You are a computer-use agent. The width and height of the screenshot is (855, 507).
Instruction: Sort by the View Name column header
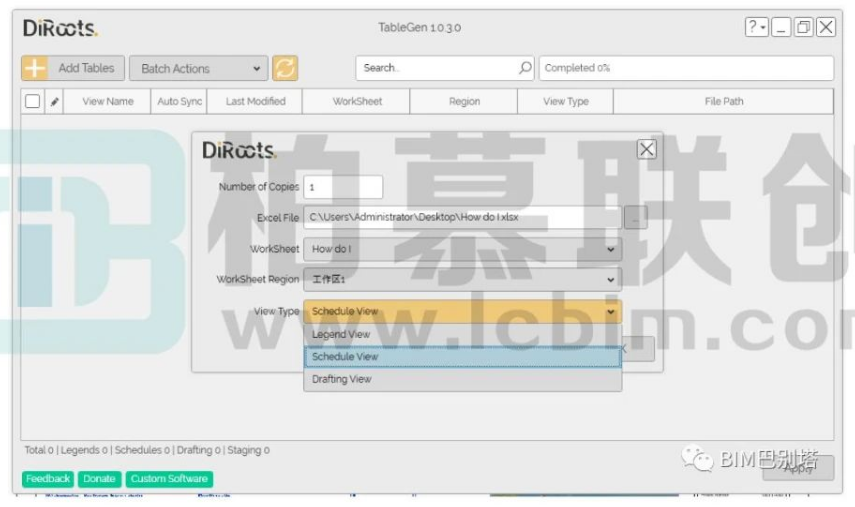click(107, 101)
